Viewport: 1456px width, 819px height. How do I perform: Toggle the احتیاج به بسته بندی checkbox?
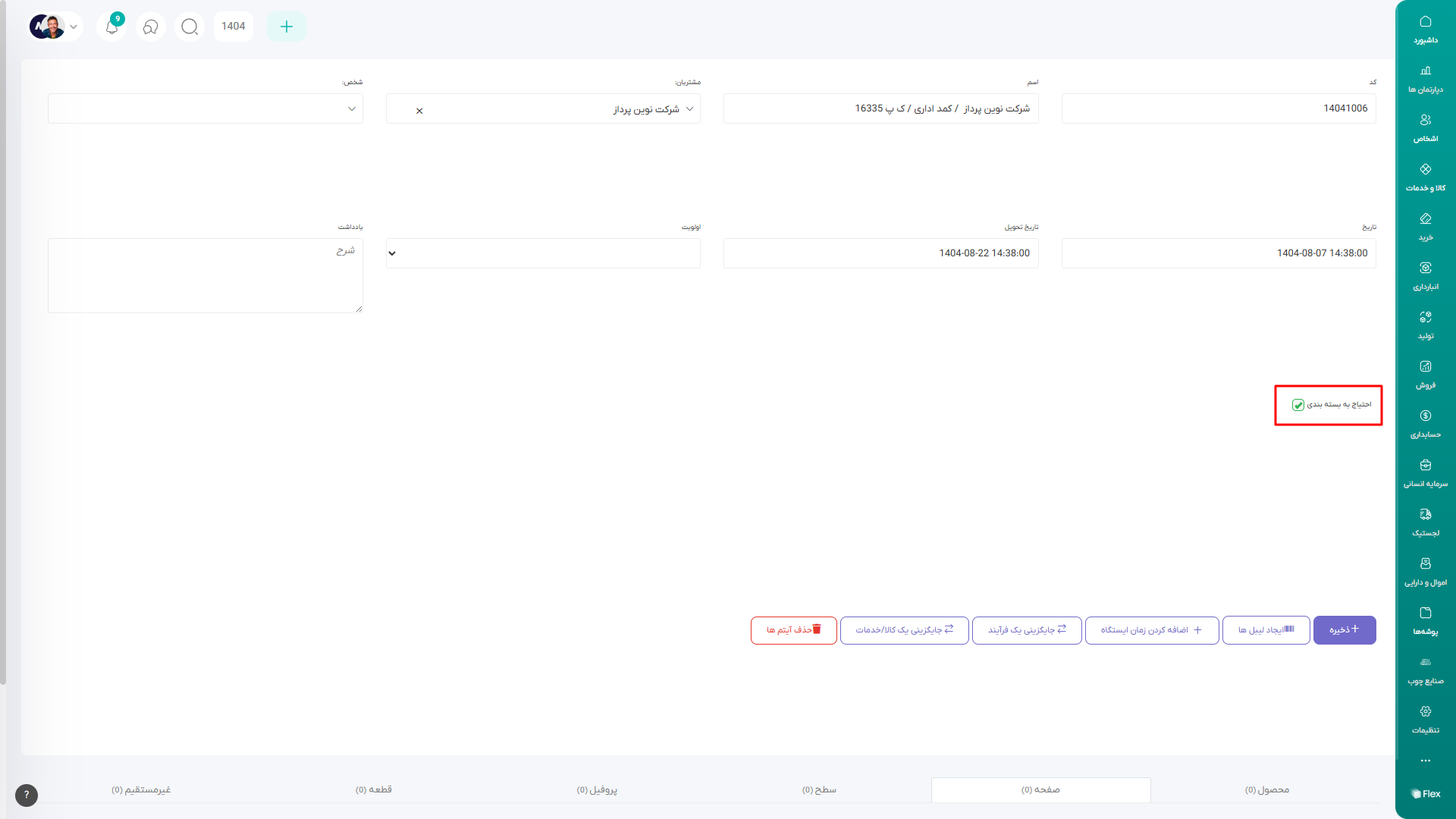1298,405
